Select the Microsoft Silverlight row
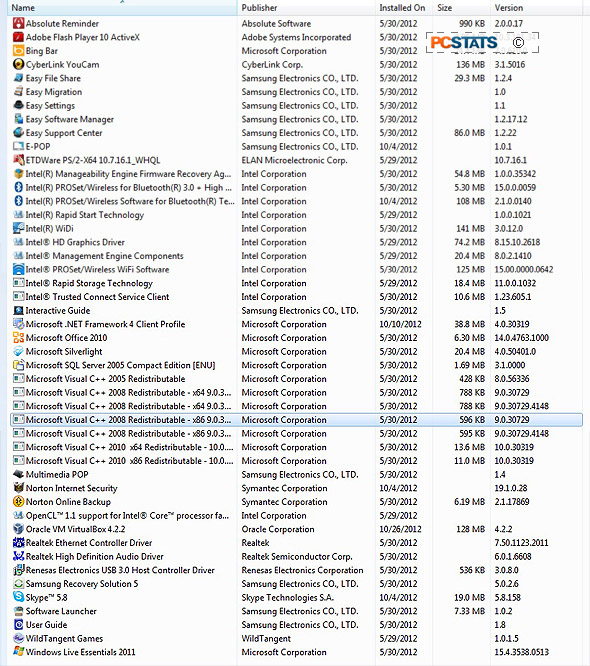Image resolution: width=590 pixels, height=666 pixels. [296, 351]
